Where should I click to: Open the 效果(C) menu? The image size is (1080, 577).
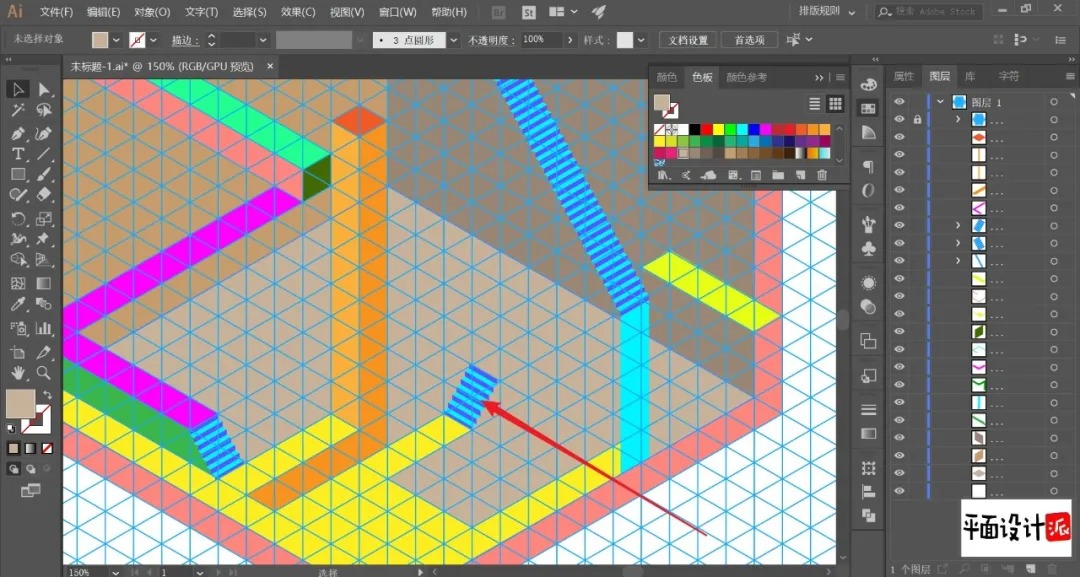[298, 12]
